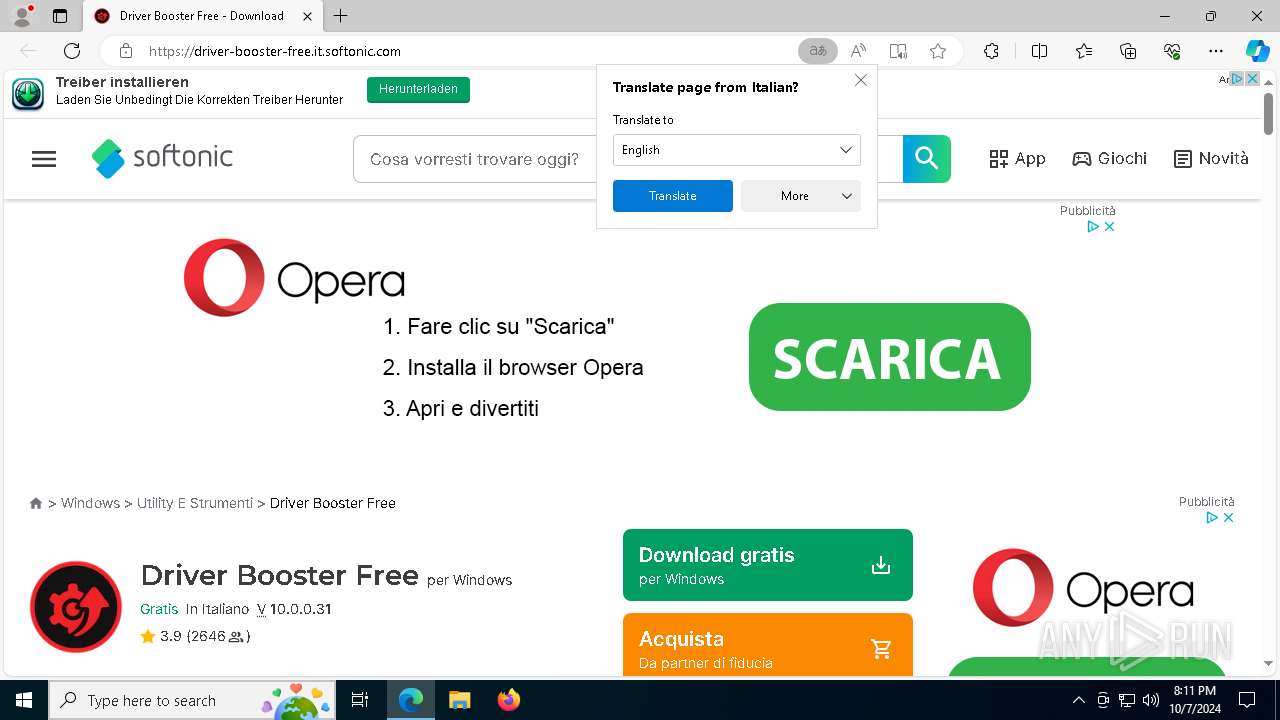The width and height of the screenshot is (1280, 720).
Task: Click the page vertical scrollbar
Action: coord(1268,113)
